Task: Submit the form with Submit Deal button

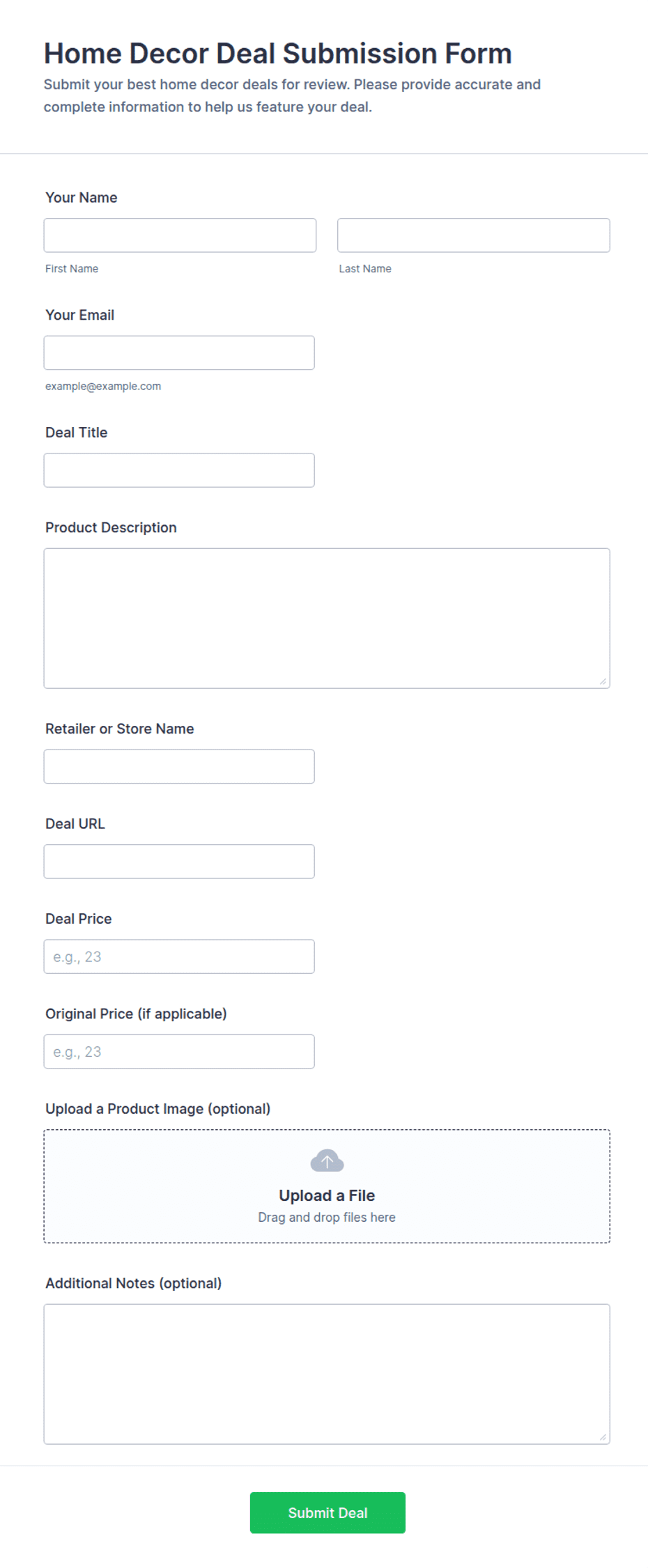Action: coord(327,1513)
